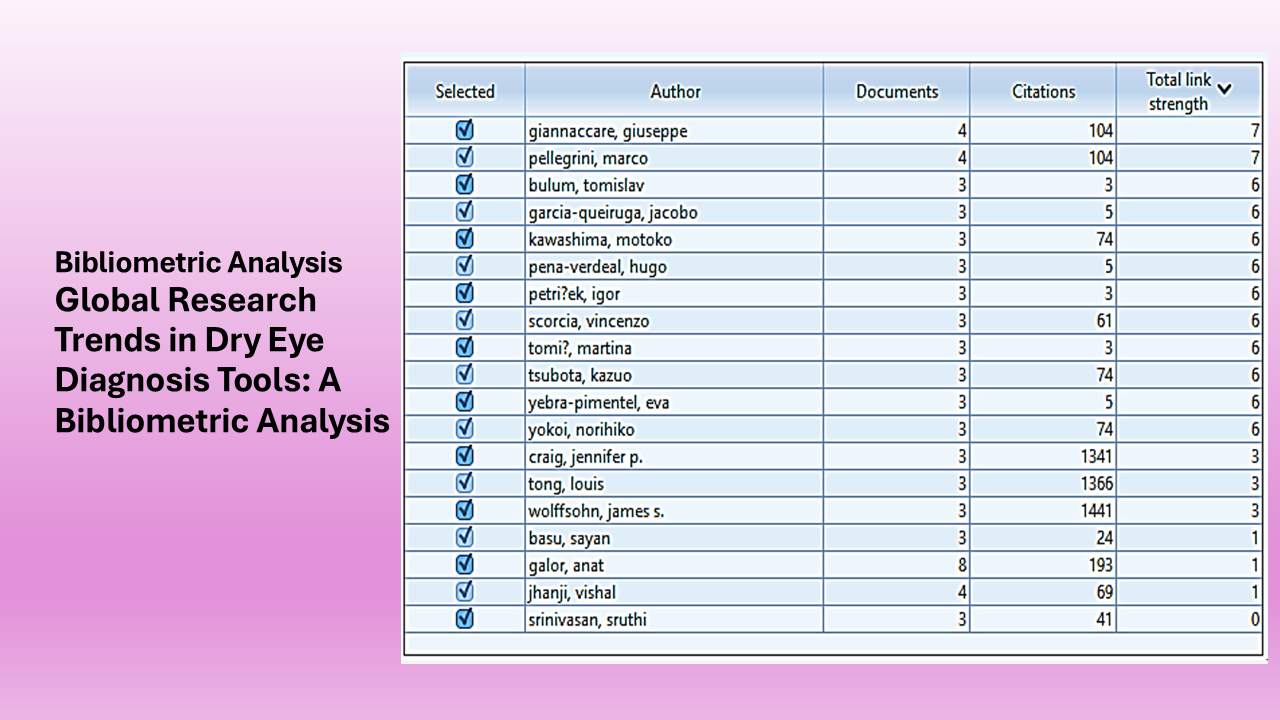The image size is (1280, 720).
Task: Uncheck the checkbox for giannaccare, giuseppe
Action: (464, 131)
